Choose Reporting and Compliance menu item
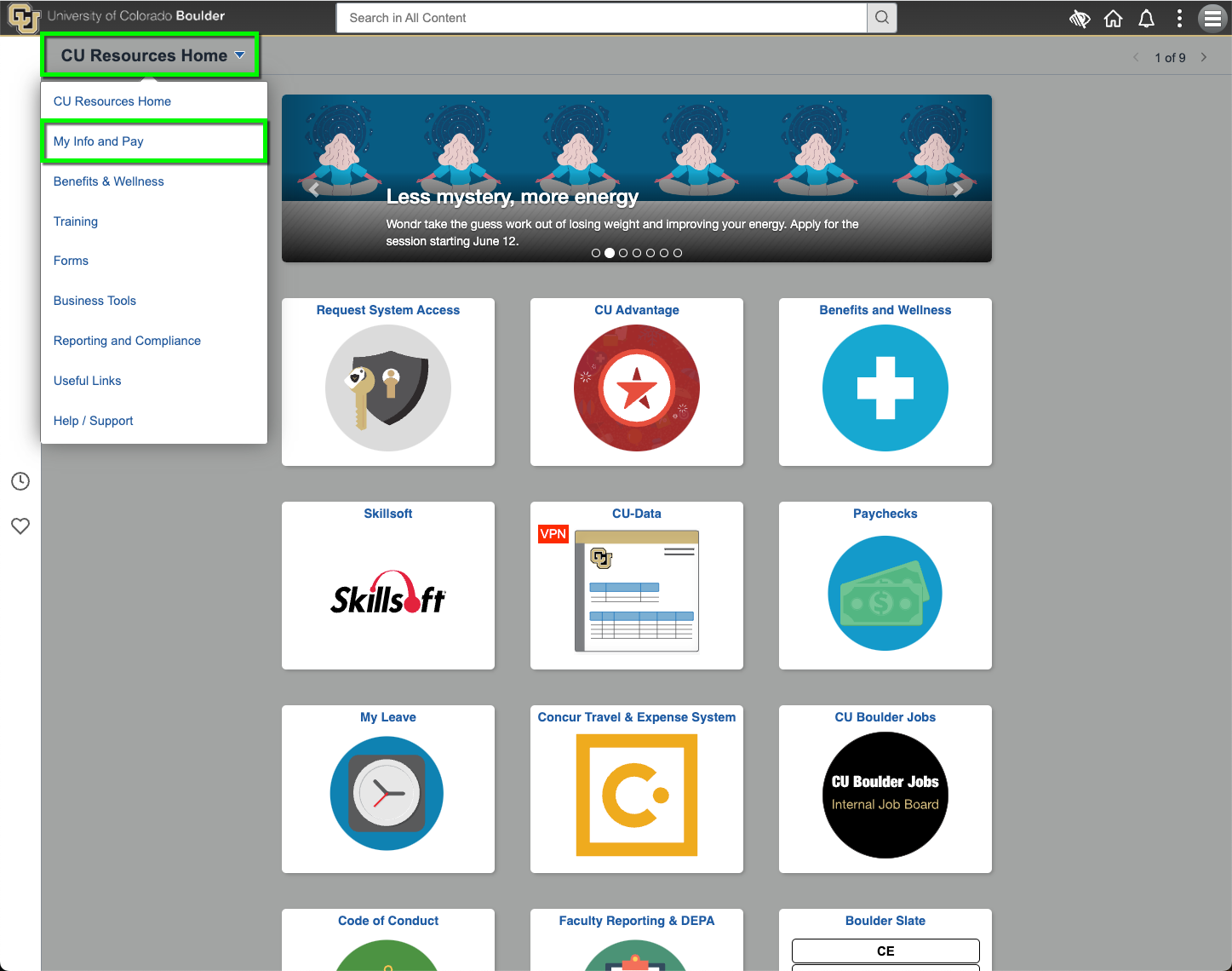This screenshot has width=1232, height=971. click(x=154, y=341)
